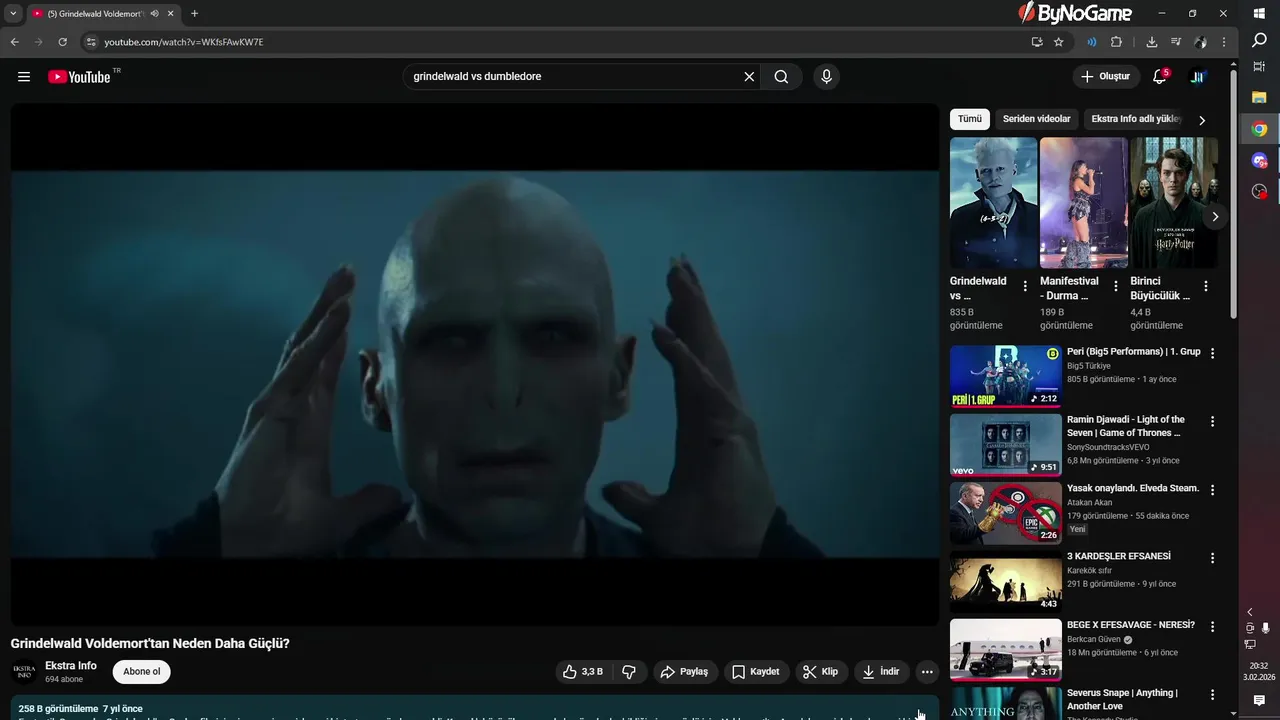Image resolution: width=1280 pixels, height=720 pixels.
Task: Reload the page
Action: click(62, 42)
